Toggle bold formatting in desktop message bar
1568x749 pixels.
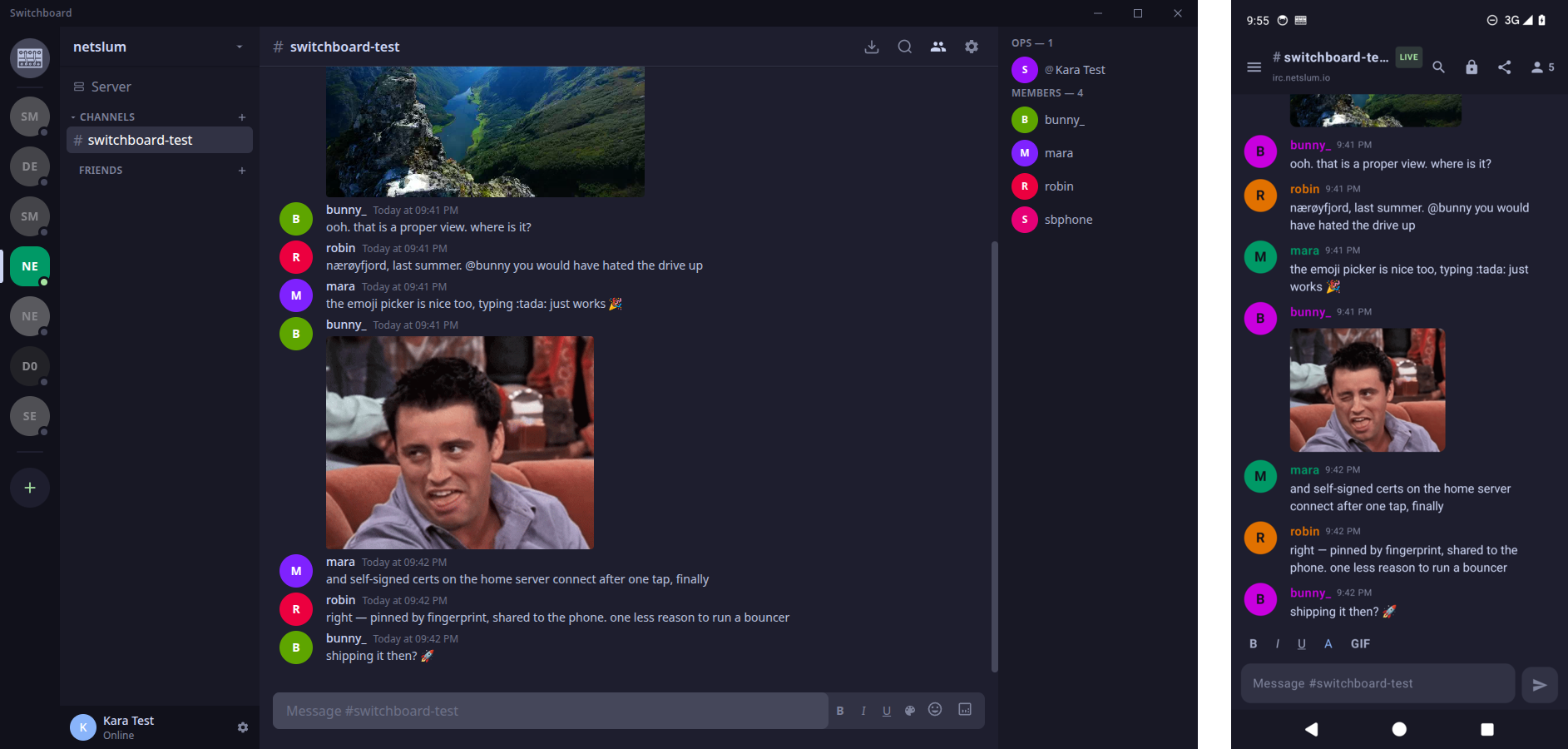pyautogui.click(x=840, y=711)
